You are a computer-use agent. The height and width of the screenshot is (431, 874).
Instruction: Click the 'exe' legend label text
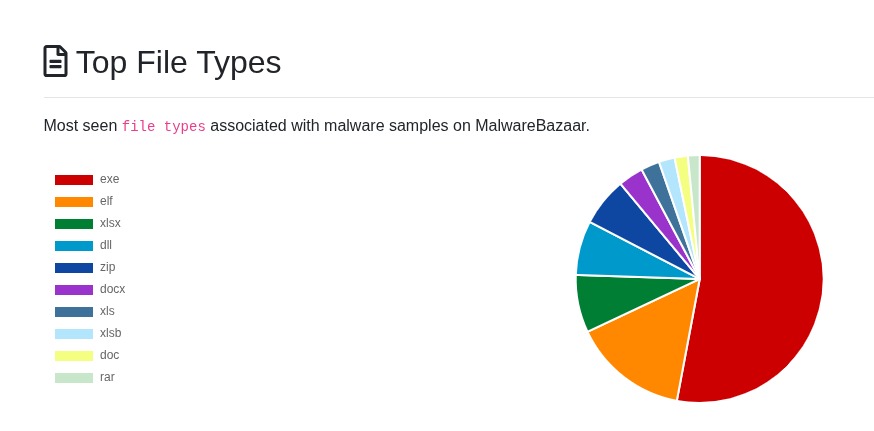(x=109, y=180)
